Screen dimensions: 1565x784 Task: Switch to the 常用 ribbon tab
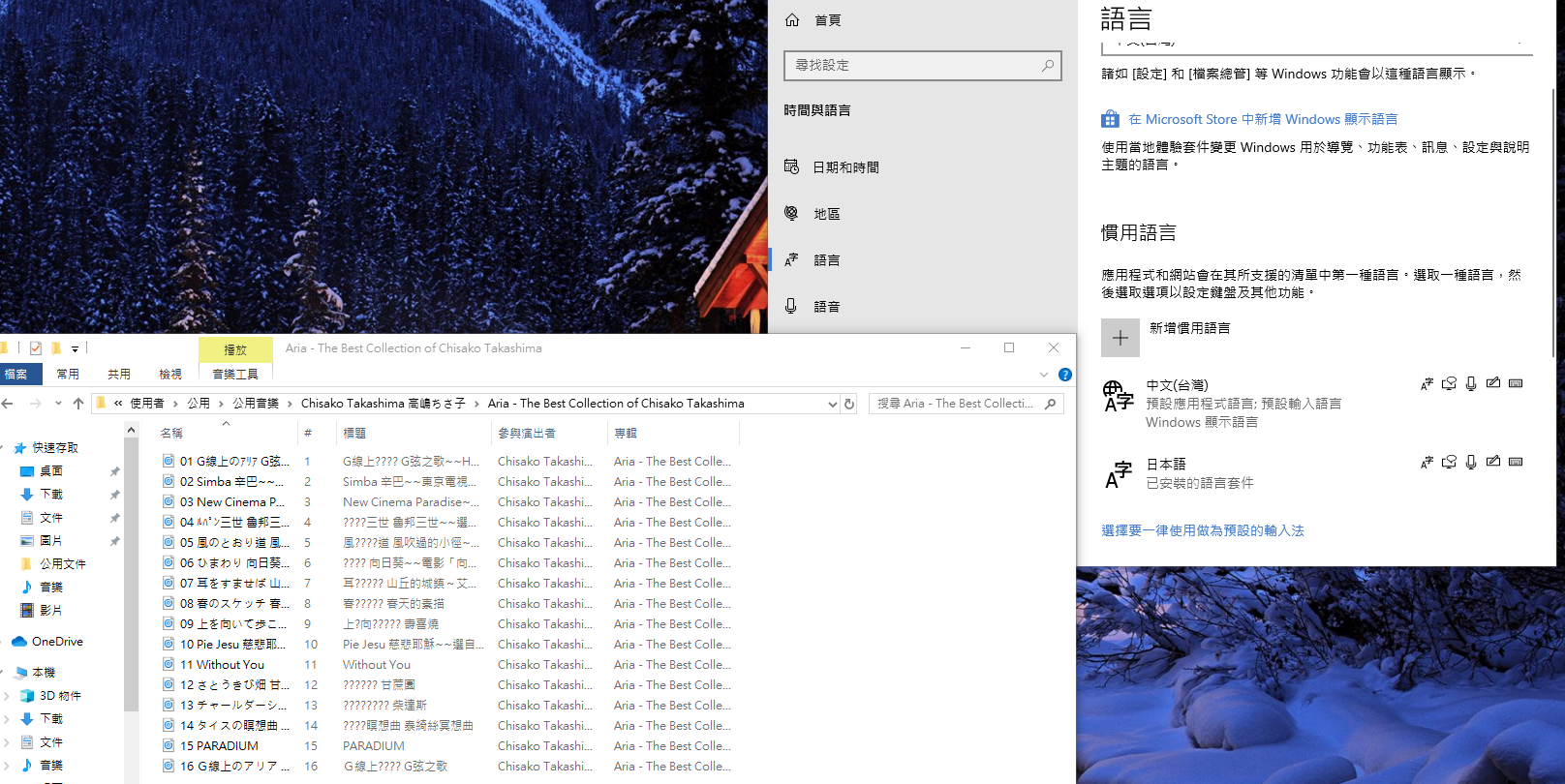pos(68,375)
